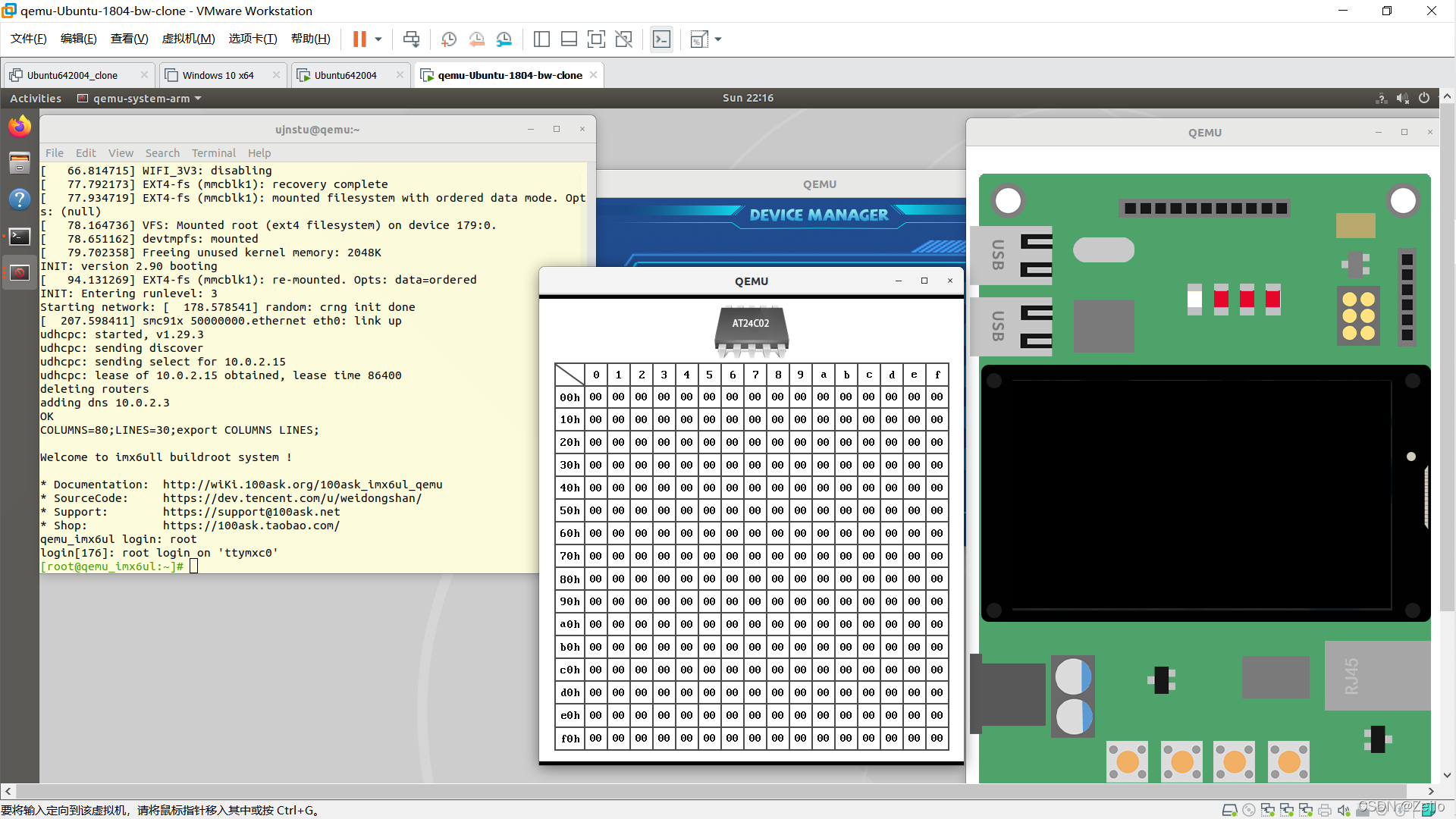Open the qemu-system-arm application menu
Viewport: 1456px width, 819px height.
(x=140, y=98)
